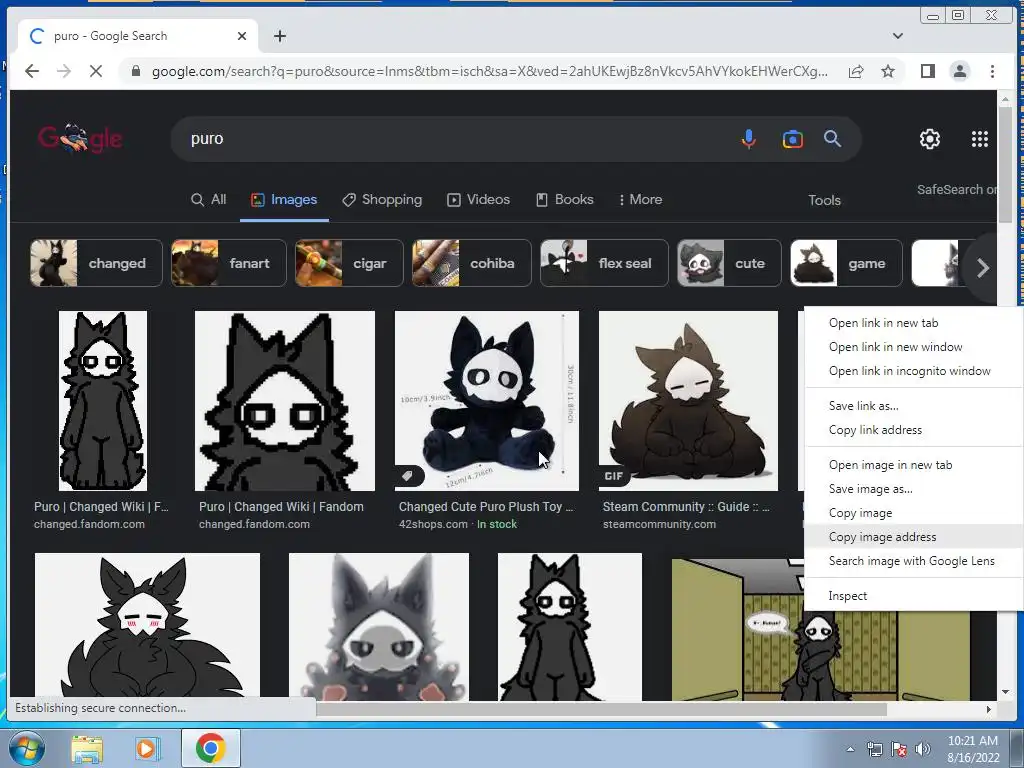This screenshot has width=1024, height=768.
Task: Open the Puro plush toy thumbnail
Action: 487,400
